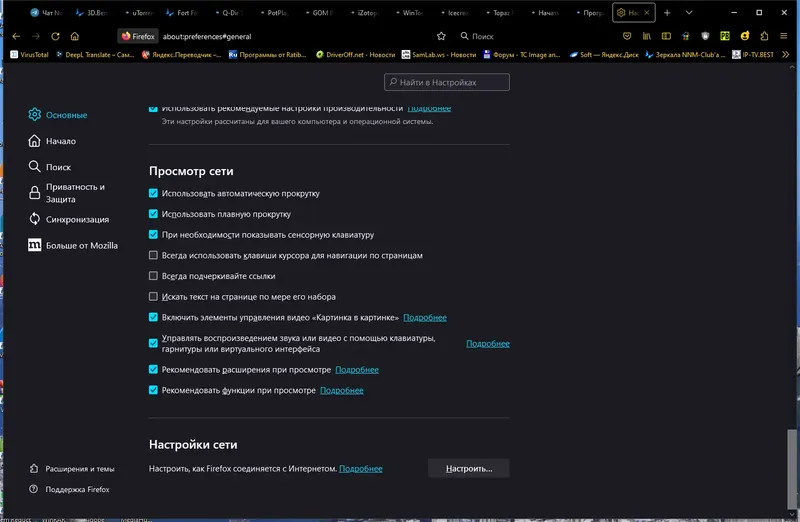Open the grey shield extension icon
Image resolution: width=800 pixels, height=522 pixels.
(705, 36)
